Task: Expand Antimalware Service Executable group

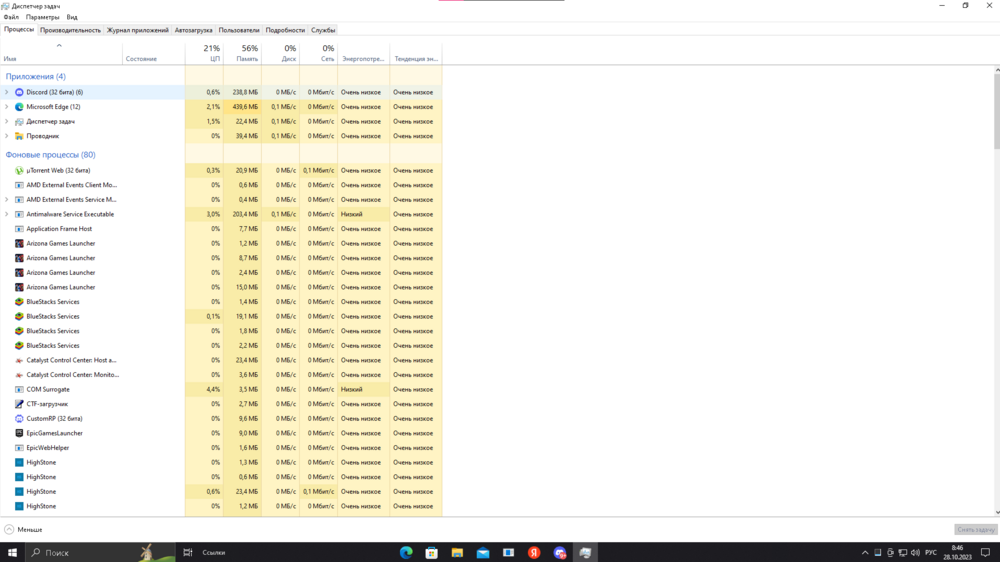Action: (7, 214)
